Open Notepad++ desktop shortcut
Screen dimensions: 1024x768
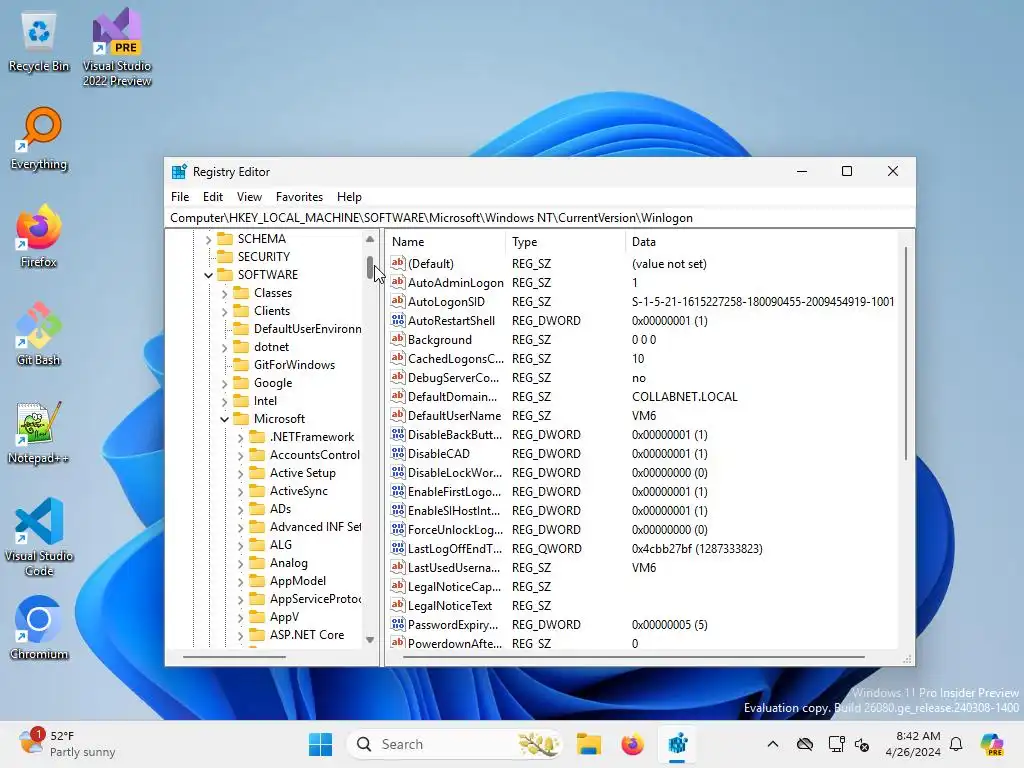coord(39,432)
